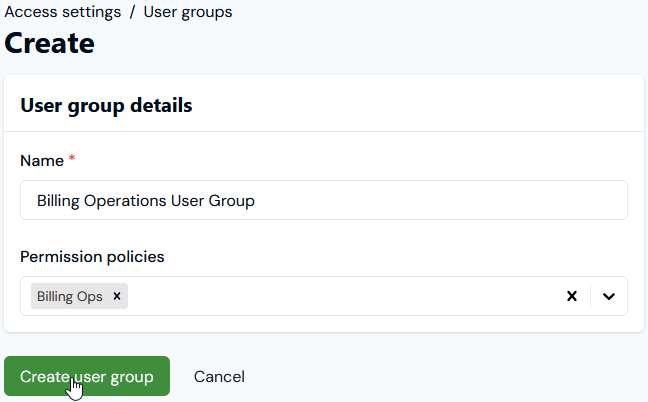Click divider line below User group details
648x402 pixels.
324,131
